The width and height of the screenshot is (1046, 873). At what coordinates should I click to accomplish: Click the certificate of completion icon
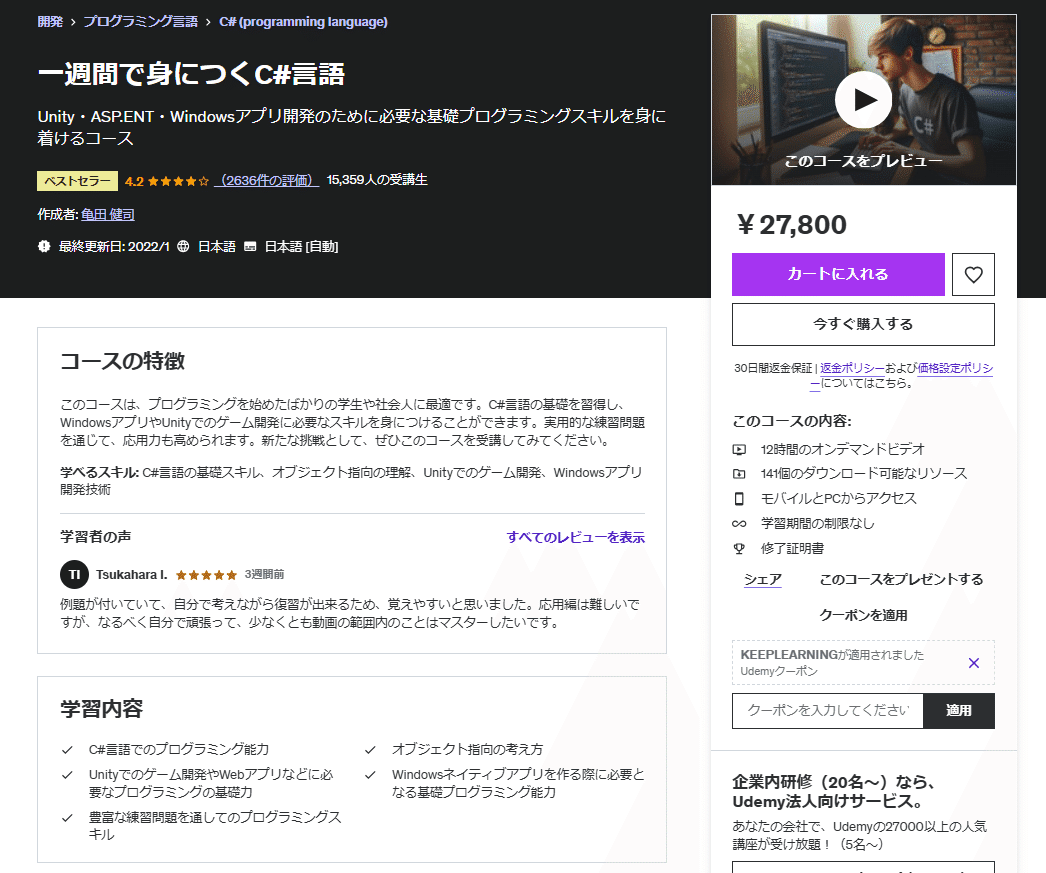[740, 547]
